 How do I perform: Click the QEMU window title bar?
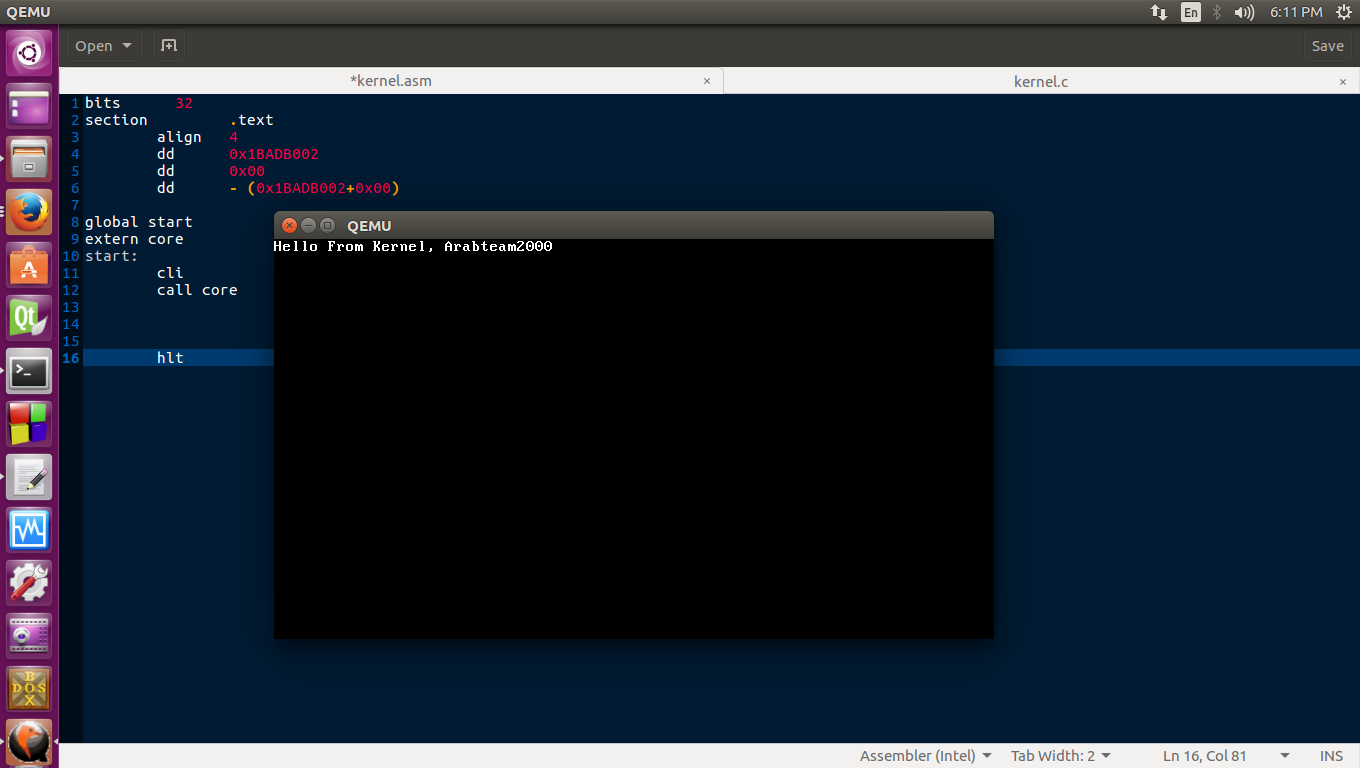634,226
